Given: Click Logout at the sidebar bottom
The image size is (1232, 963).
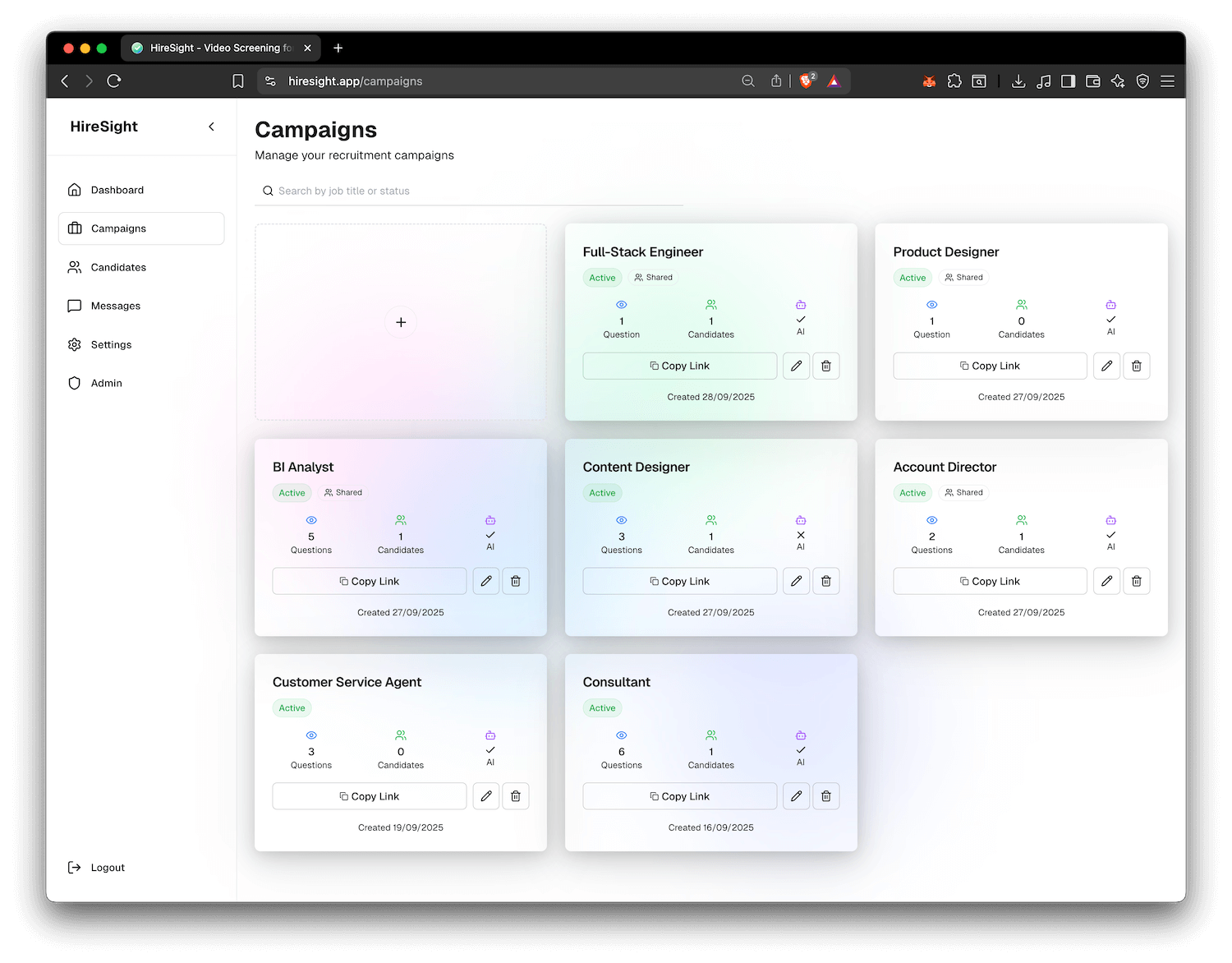Looking at the screenshot, I should point(107,868).
